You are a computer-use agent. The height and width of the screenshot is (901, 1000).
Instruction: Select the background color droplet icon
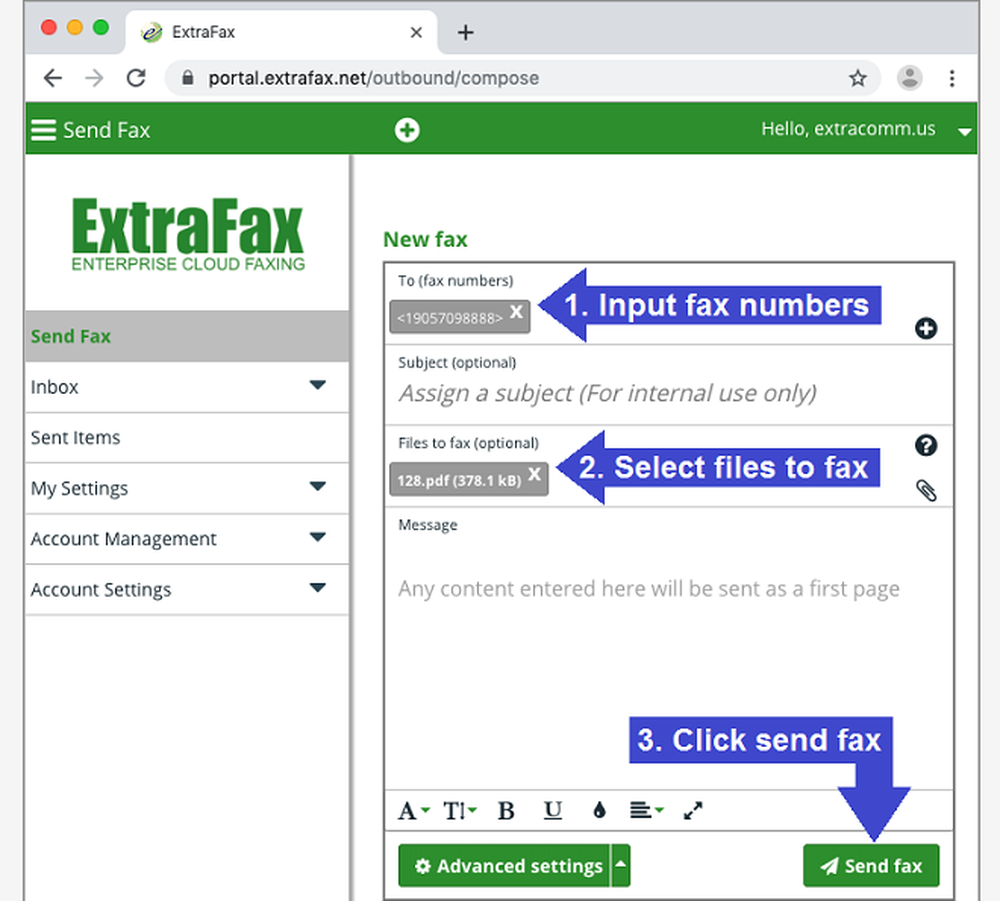click(597, 811)
